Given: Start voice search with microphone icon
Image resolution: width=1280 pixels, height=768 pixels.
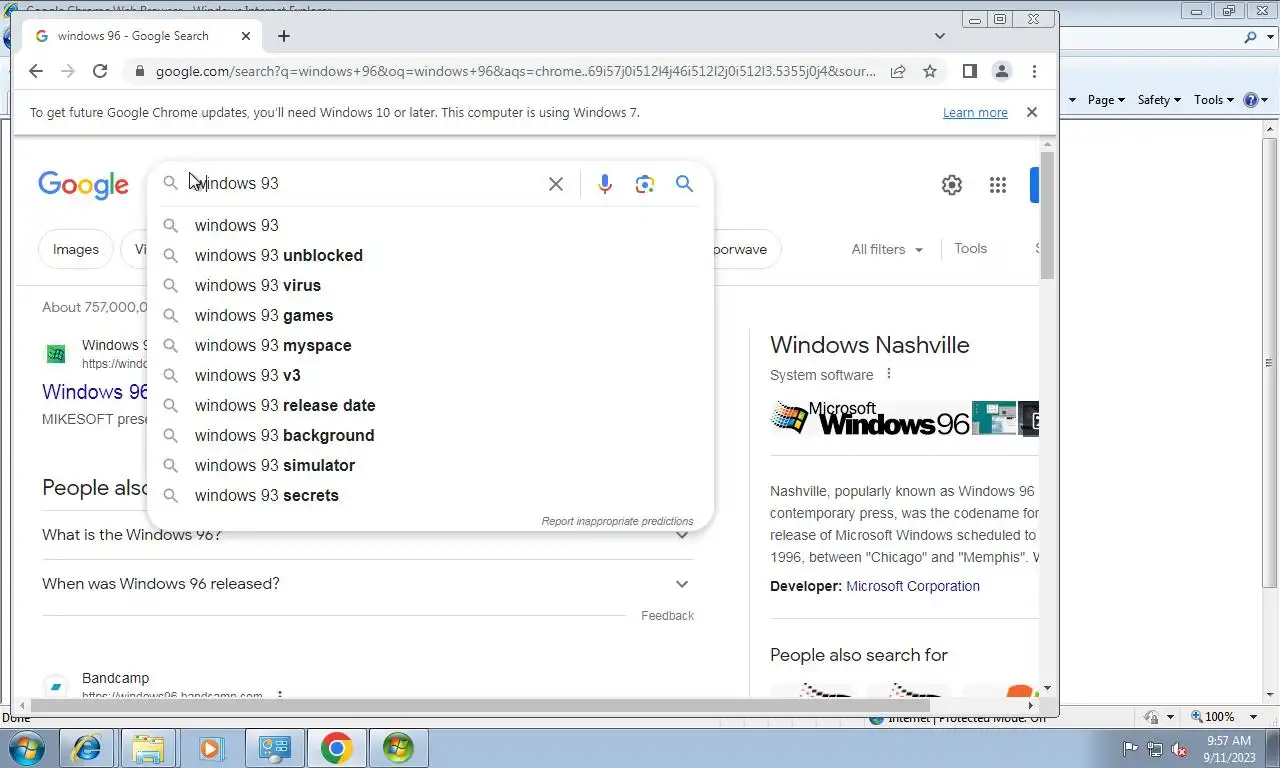Looking at the screenshot, I should click(x=604, y=184).
